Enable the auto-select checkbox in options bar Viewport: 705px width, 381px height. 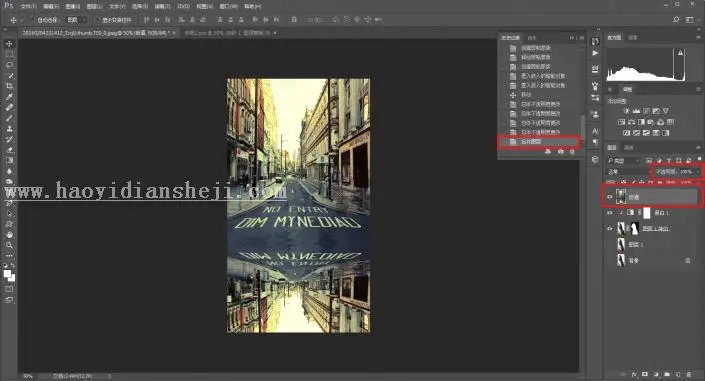[33, 20]
